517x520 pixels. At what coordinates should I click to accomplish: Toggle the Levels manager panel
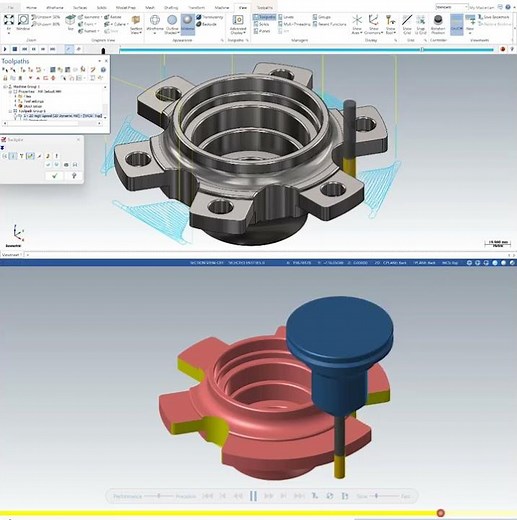pos(286,17)
